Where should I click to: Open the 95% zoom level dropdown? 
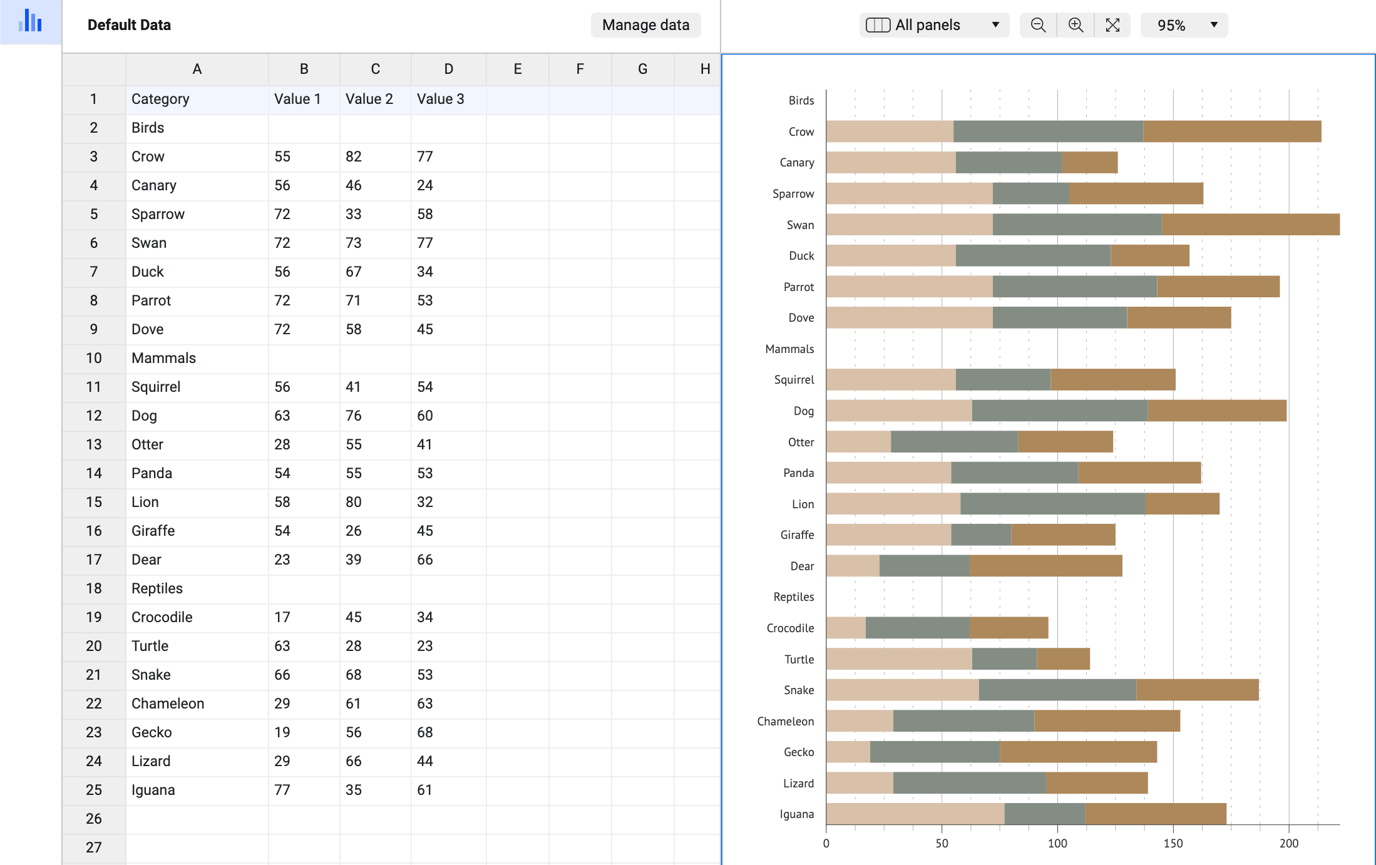tap(1184, 25)
